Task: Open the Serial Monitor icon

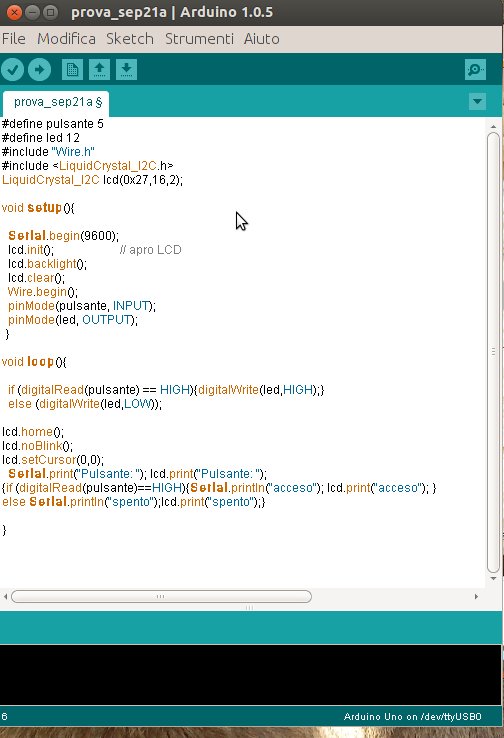Action: 475,70
